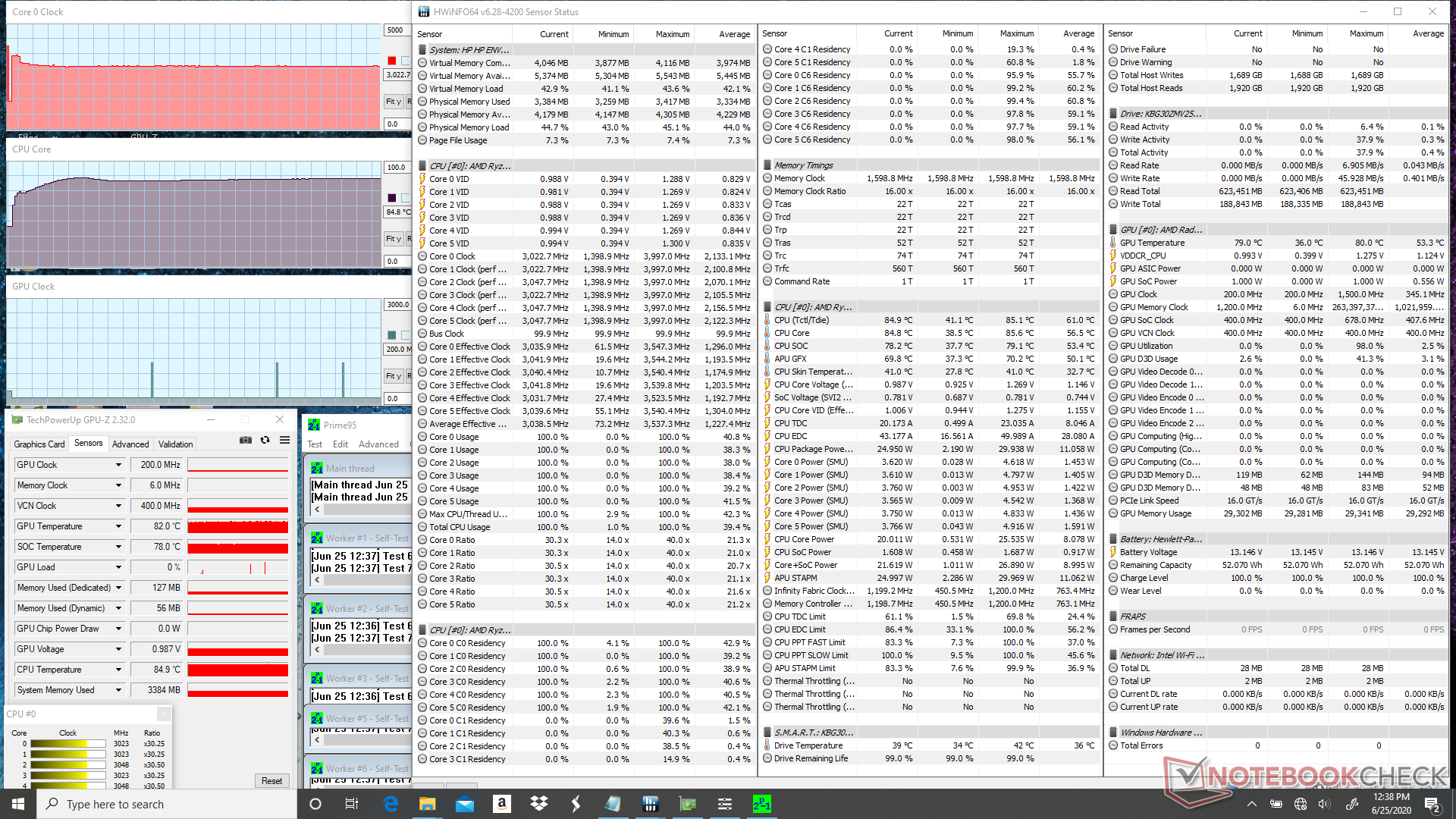1456x819 pixels.
Task: Open Dropbox from the taskbar
Action: click(x=538, y=804)
